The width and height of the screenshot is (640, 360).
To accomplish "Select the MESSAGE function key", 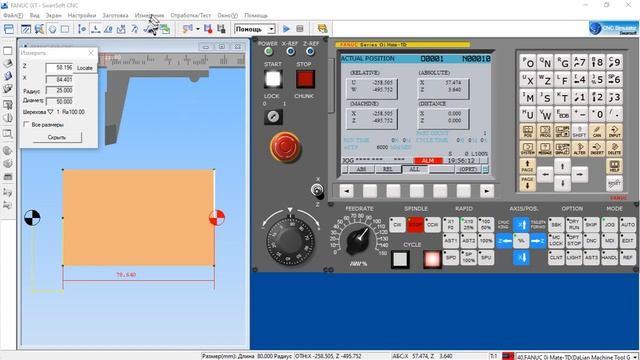I will (545, 149).
